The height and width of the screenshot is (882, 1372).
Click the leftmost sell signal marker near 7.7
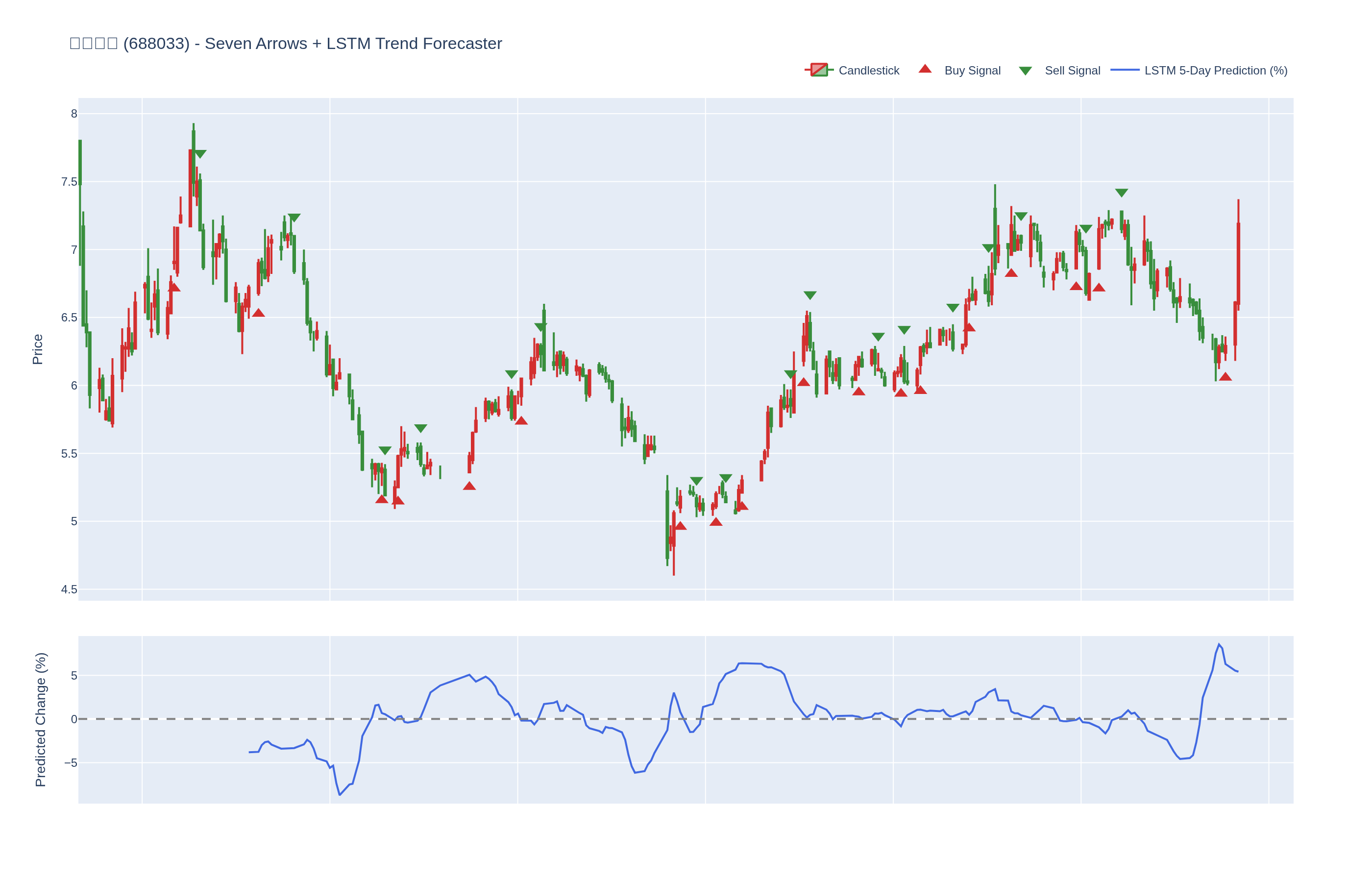click(x=200, y=153)
